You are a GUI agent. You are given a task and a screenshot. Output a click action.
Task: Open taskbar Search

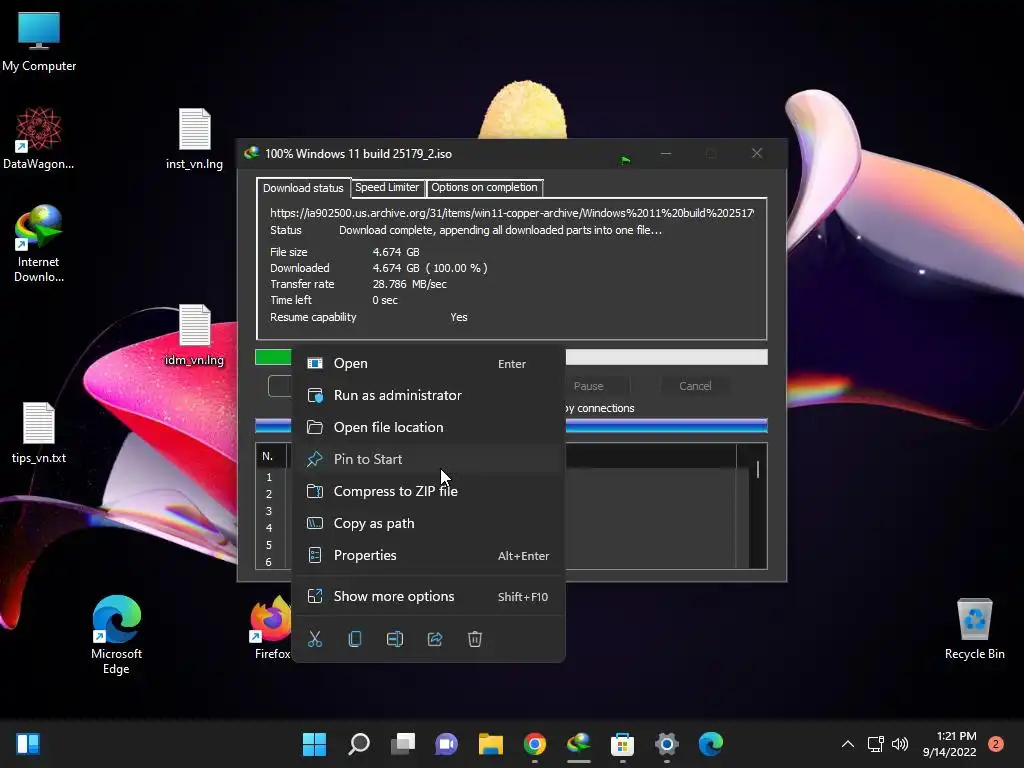point(359,744)
